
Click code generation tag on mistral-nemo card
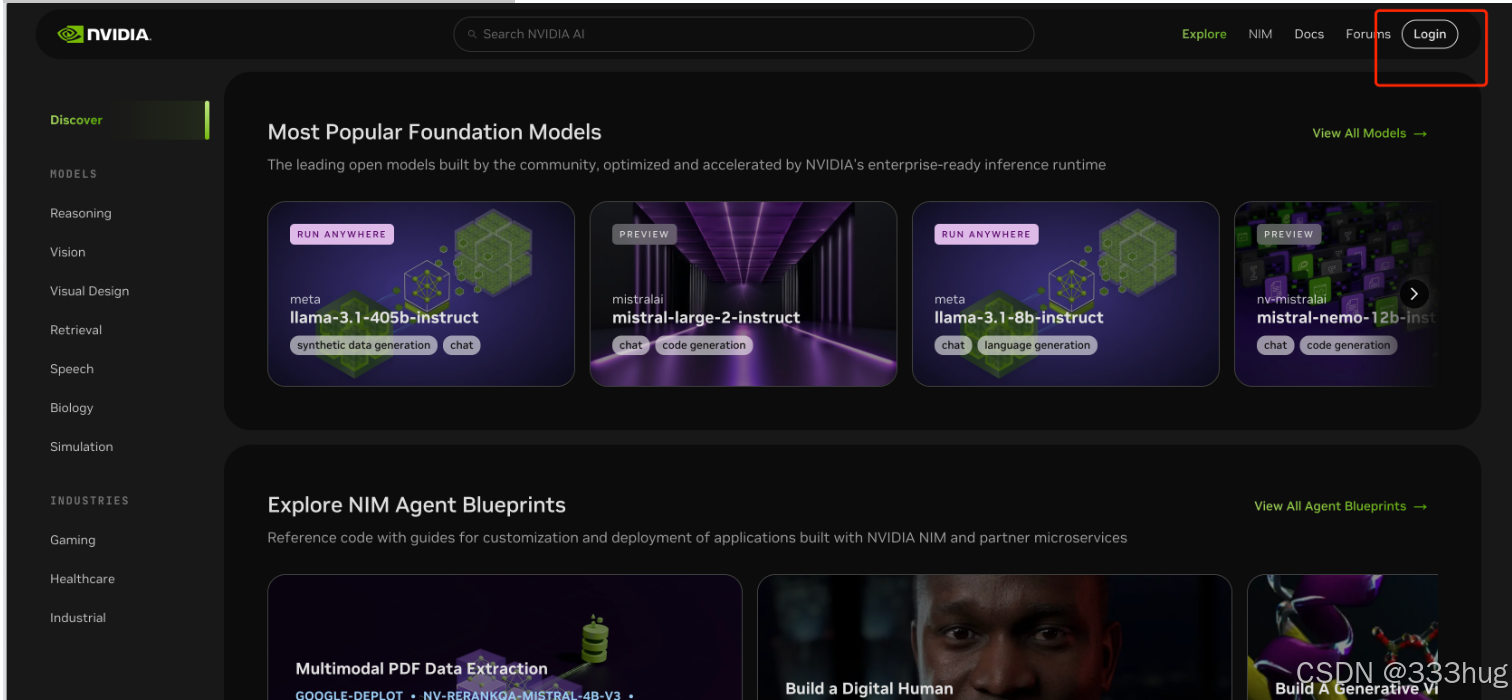pos(1349,345)
